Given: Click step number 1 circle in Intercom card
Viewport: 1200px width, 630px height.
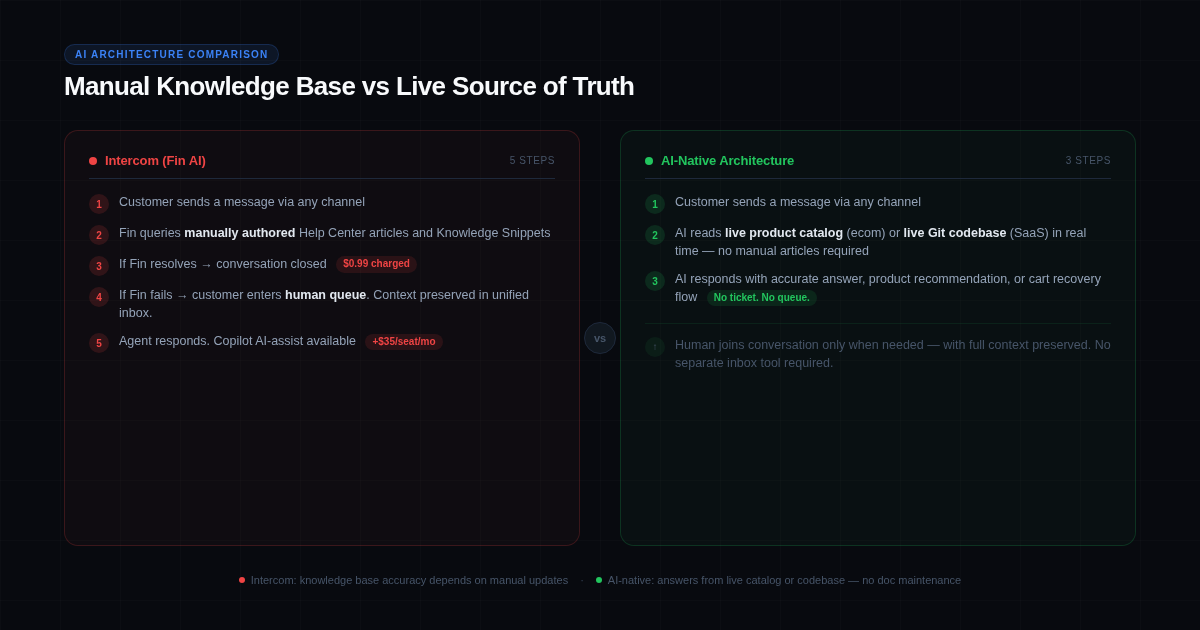Looking at the screenshot, I should (x=99, y=204).
